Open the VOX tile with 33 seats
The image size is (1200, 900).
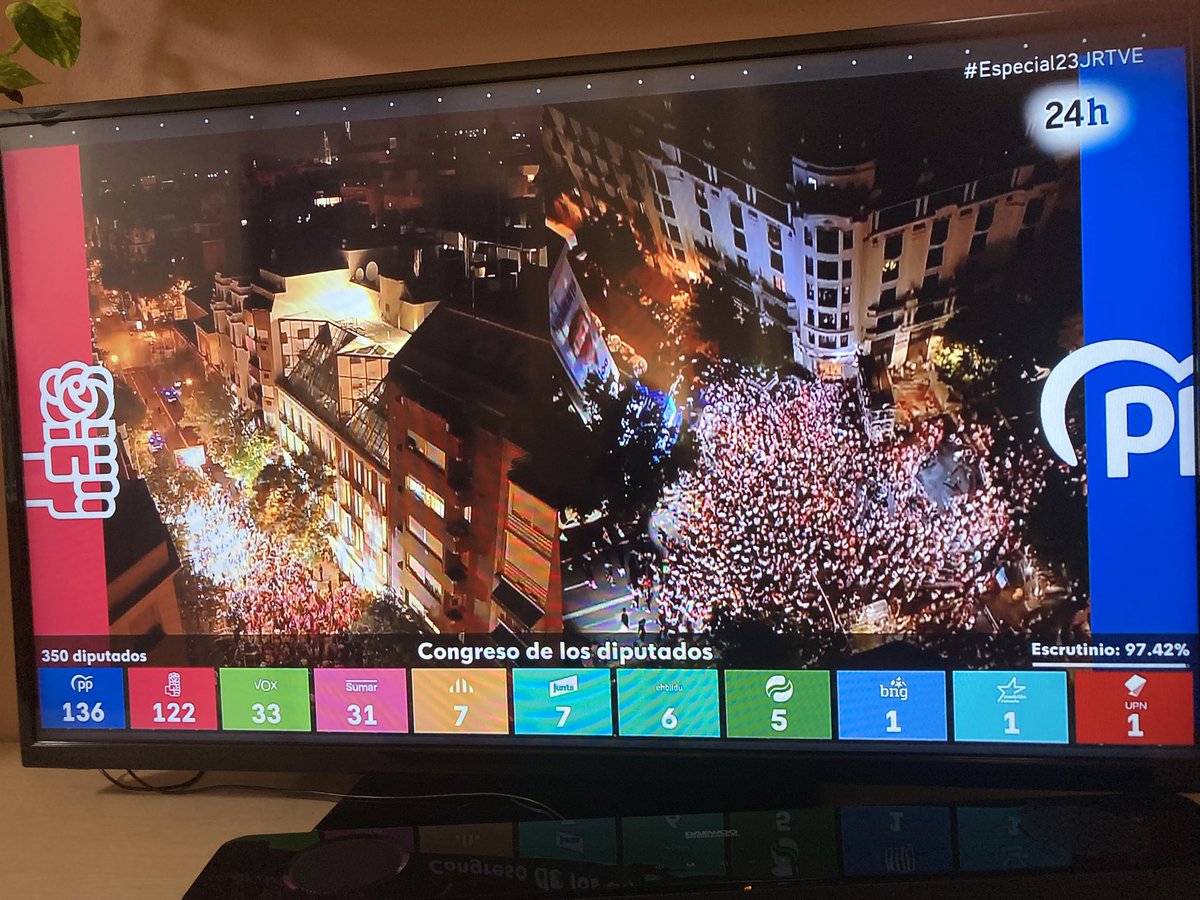[265, 699]
